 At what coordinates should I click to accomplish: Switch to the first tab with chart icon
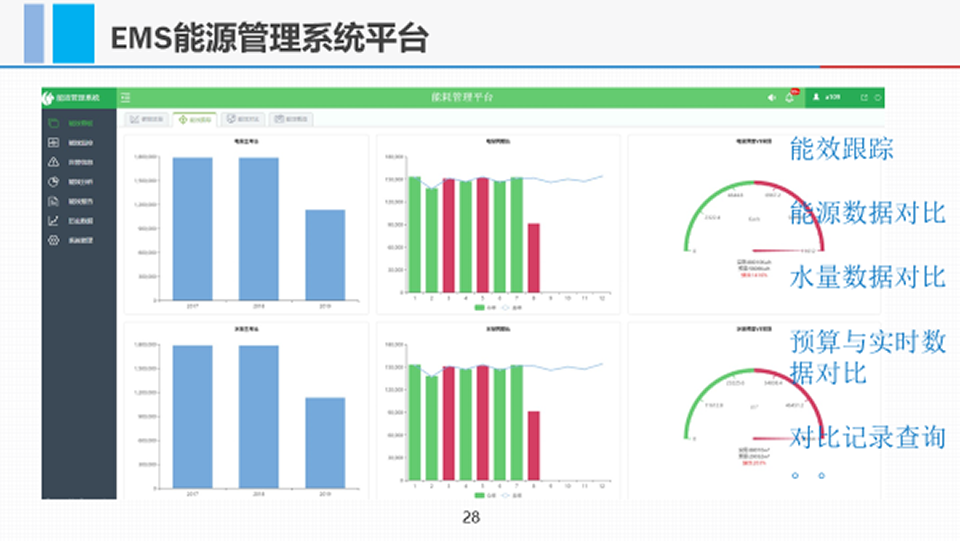click(x=146, y=119)
